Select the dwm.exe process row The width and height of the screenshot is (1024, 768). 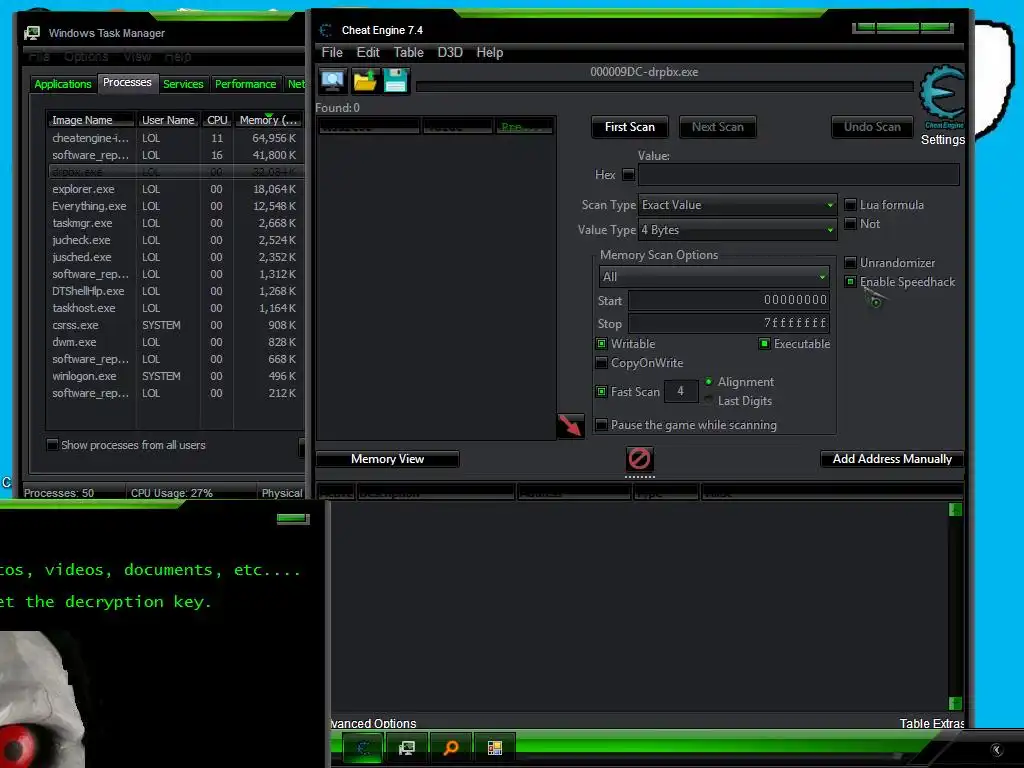(x=175, y=342)
